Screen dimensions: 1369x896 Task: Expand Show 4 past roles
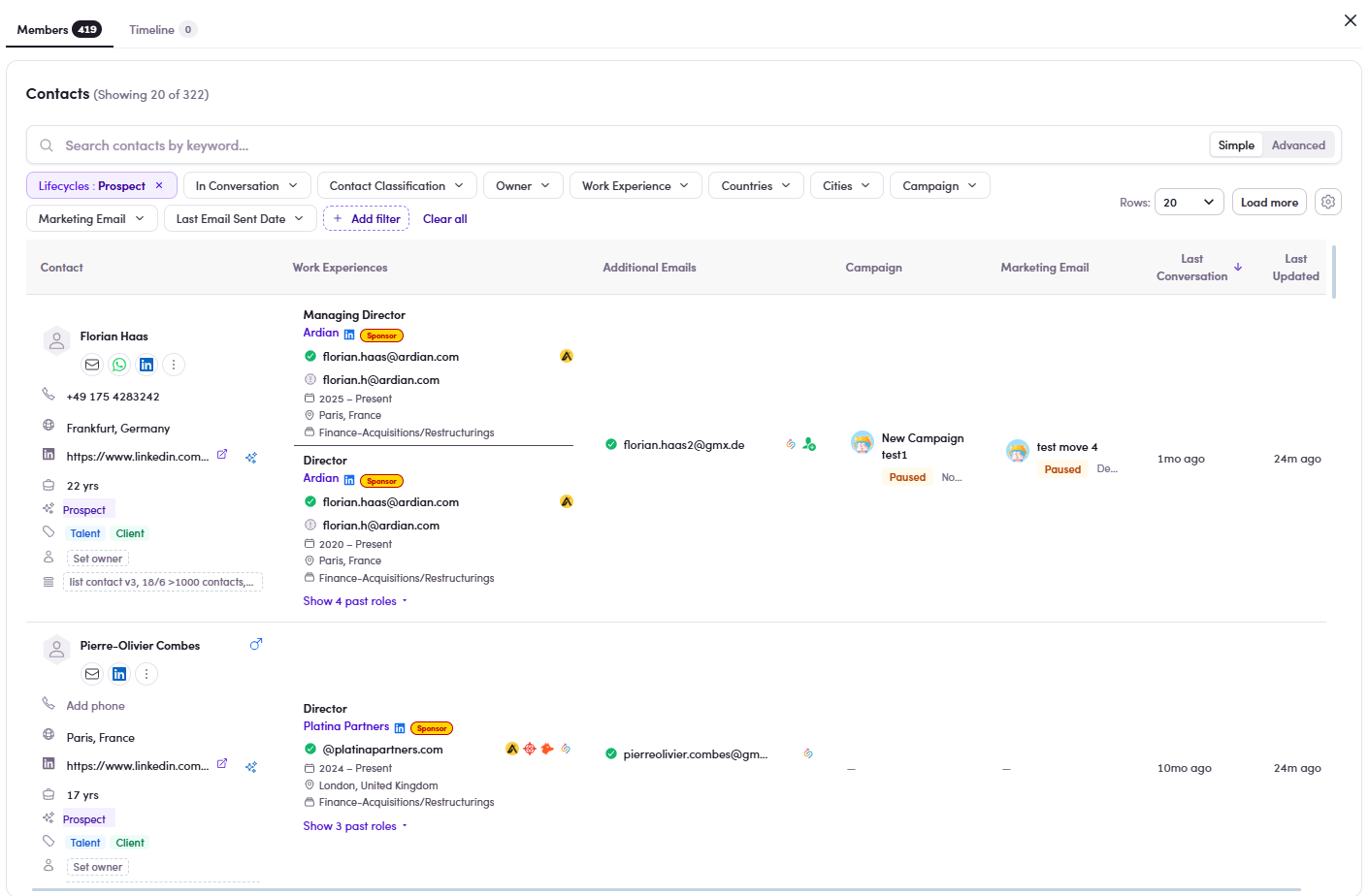[x=355, y=601]
